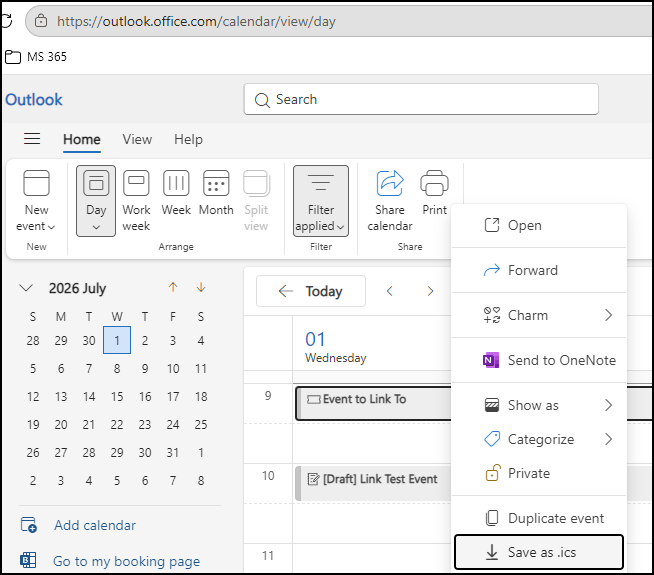Select July 31 in mini calendar
Screen dimensions: 654x575
tap(173, 452)
